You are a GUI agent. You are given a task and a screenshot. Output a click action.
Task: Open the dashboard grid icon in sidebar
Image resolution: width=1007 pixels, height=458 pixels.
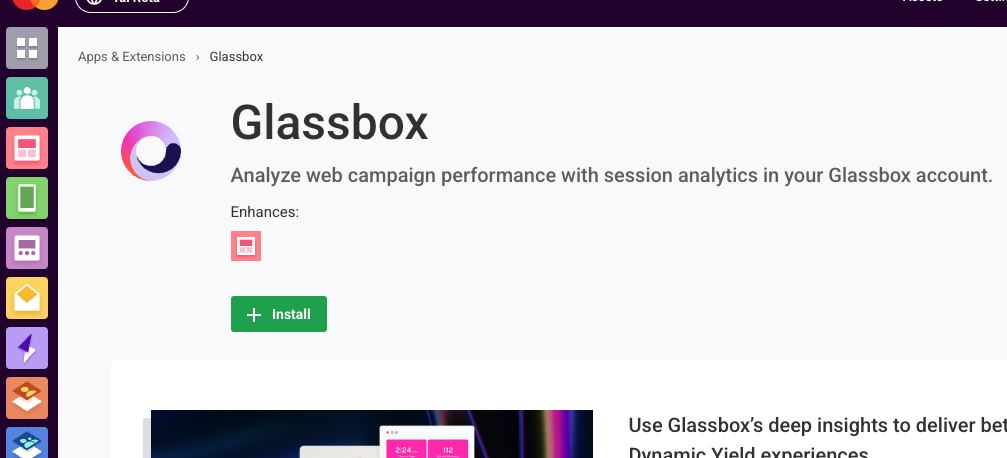[x=27, y=48]
